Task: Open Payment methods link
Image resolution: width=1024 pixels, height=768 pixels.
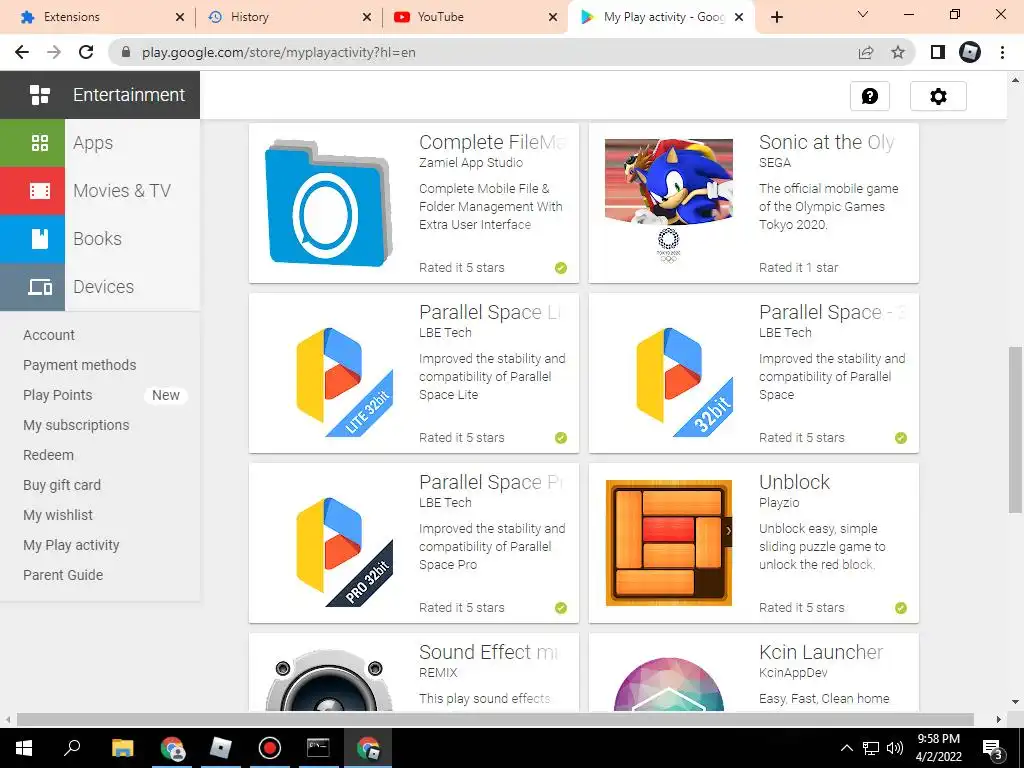Action: [x=80, y=365]
